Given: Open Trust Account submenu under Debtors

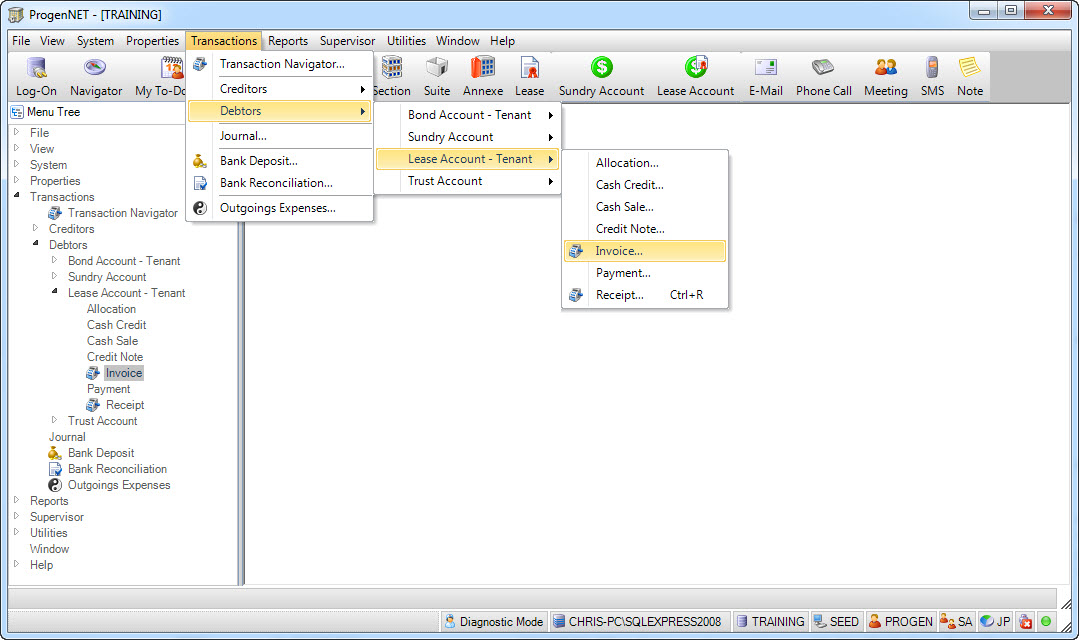Looking at the screenshot, I should [x=467, y=181].
